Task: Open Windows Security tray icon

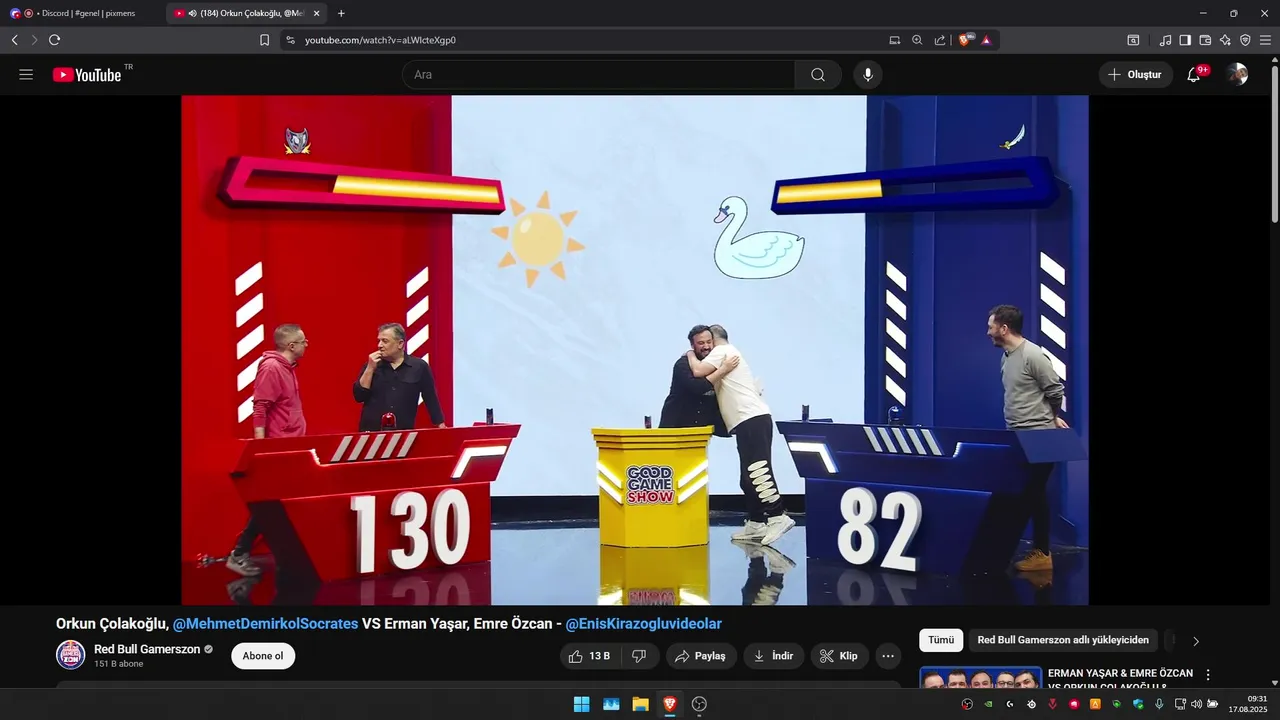Action: pos(1138,704)
